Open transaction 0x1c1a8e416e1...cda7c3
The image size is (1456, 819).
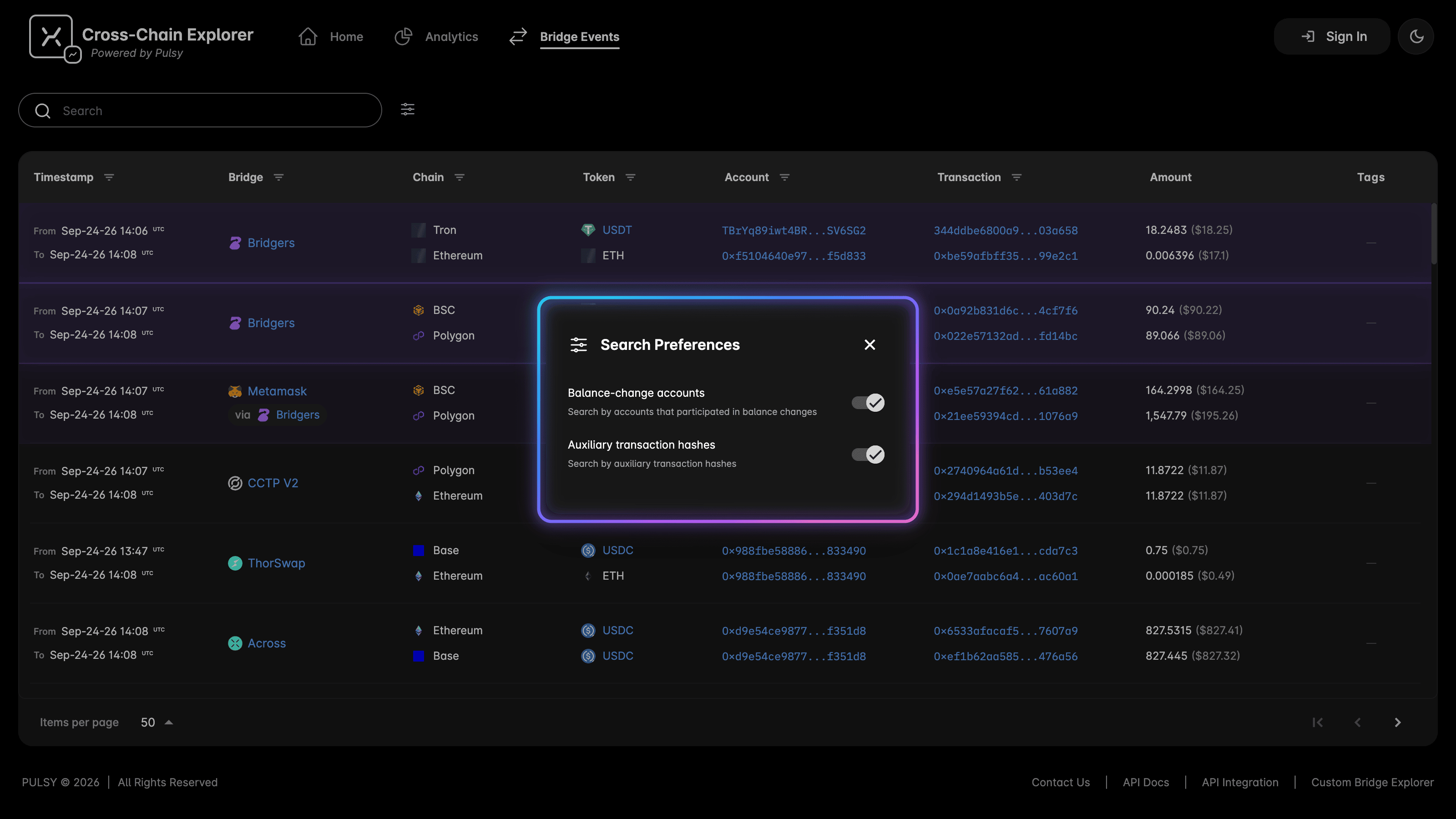pos(1006,551)
